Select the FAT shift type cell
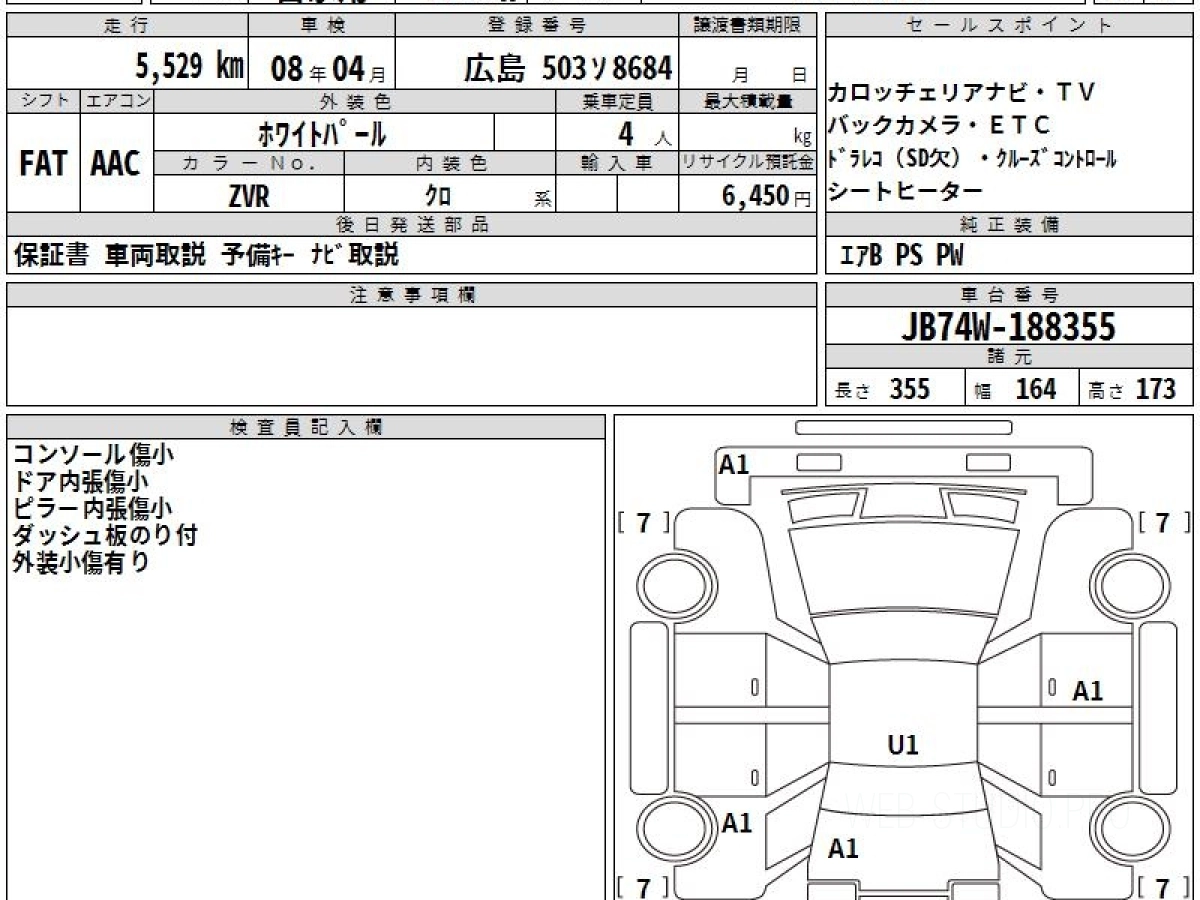The width and height of the screenshot is (1200, 900). (43, 163)
